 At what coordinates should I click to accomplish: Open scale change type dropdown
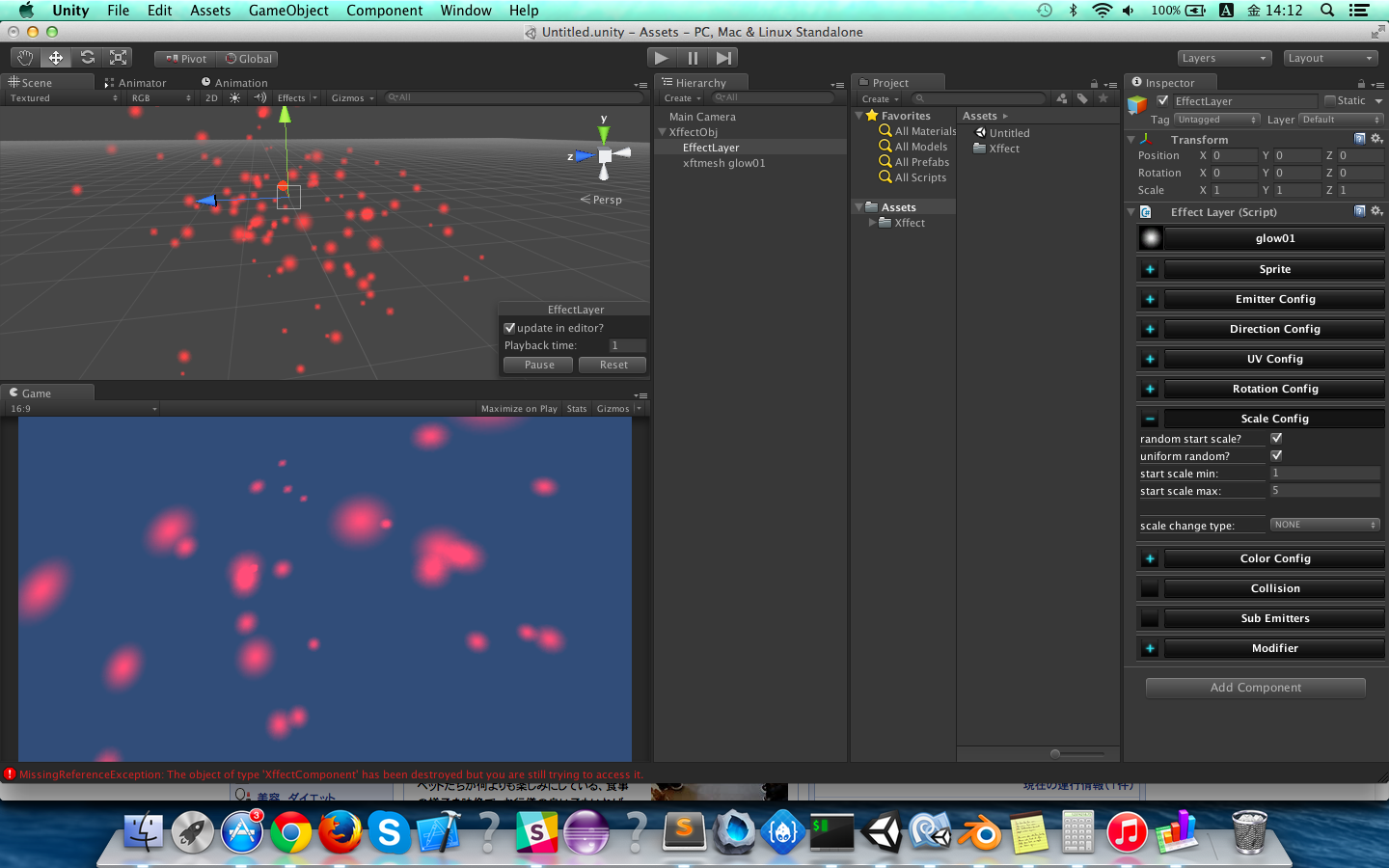point(1325,525)
